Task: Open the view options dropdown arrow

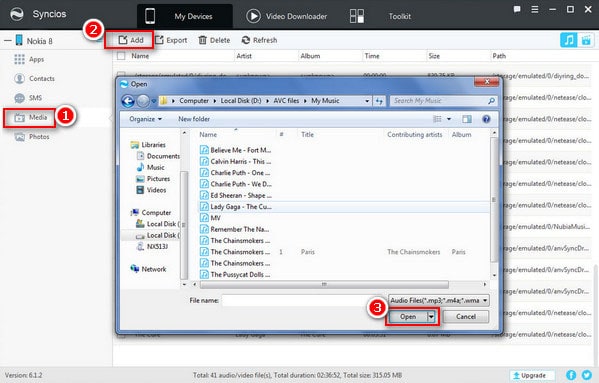Action: [449, 120]
